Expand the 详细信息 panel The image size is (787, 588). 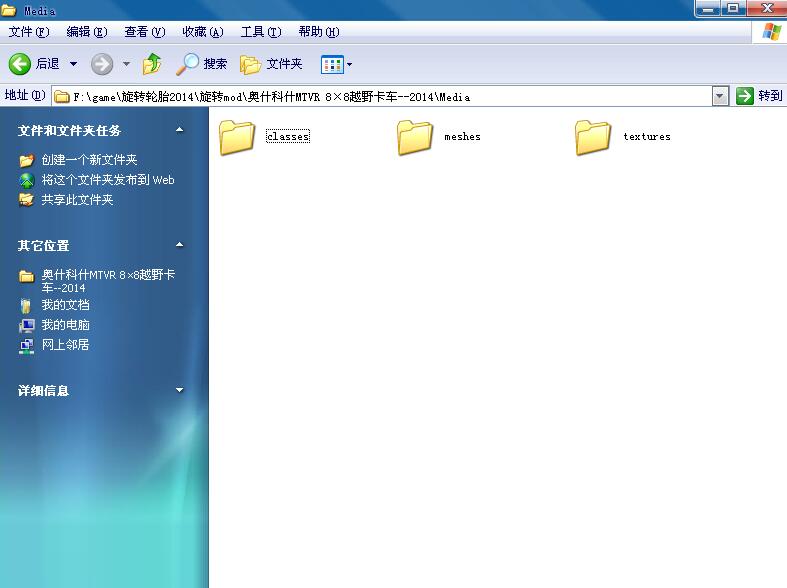coord(179,390)
